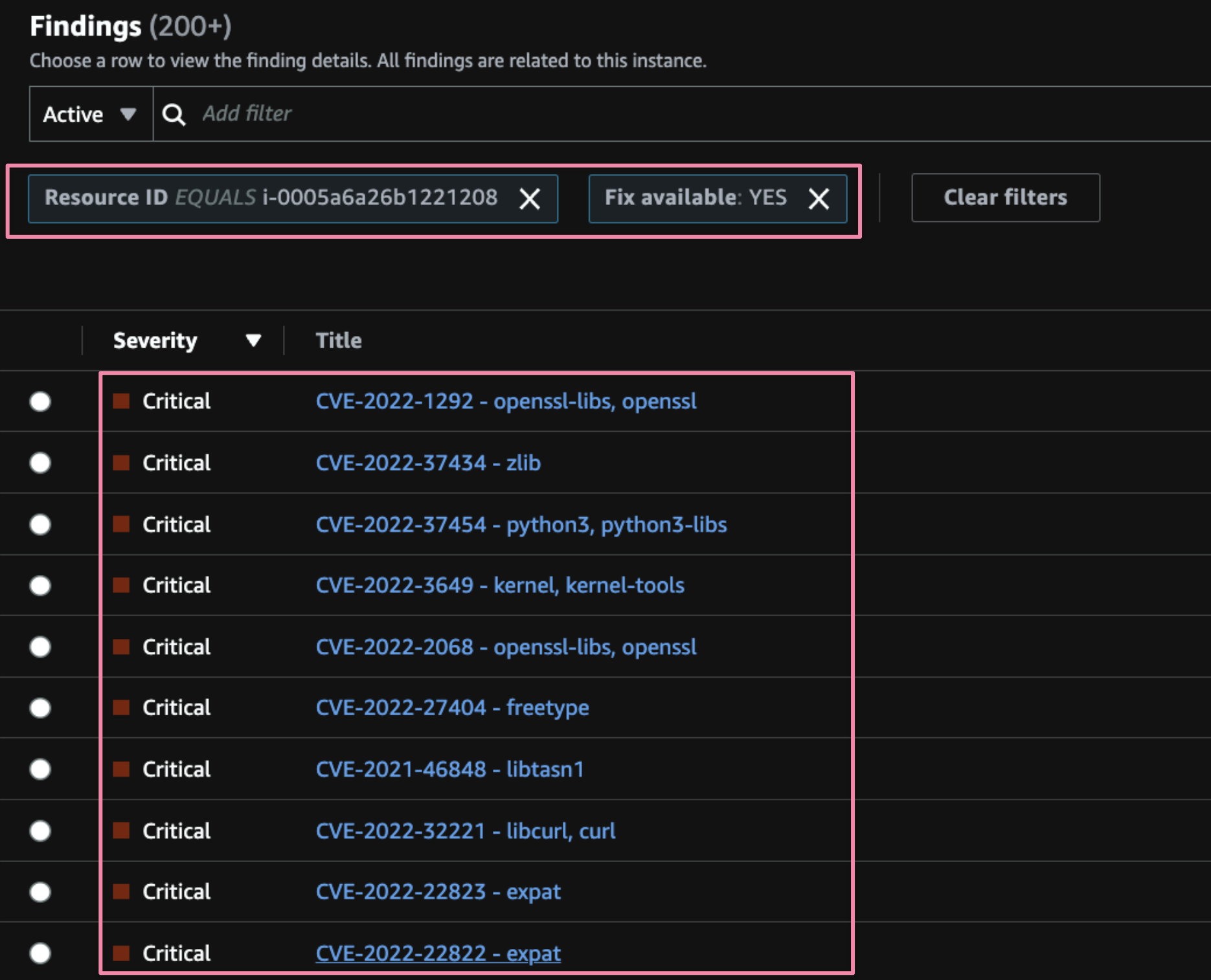This screenshot has height=980, width=1211.
Task: Select the radio for CVE-2022-22822 expat row
Action: (40, 953)
